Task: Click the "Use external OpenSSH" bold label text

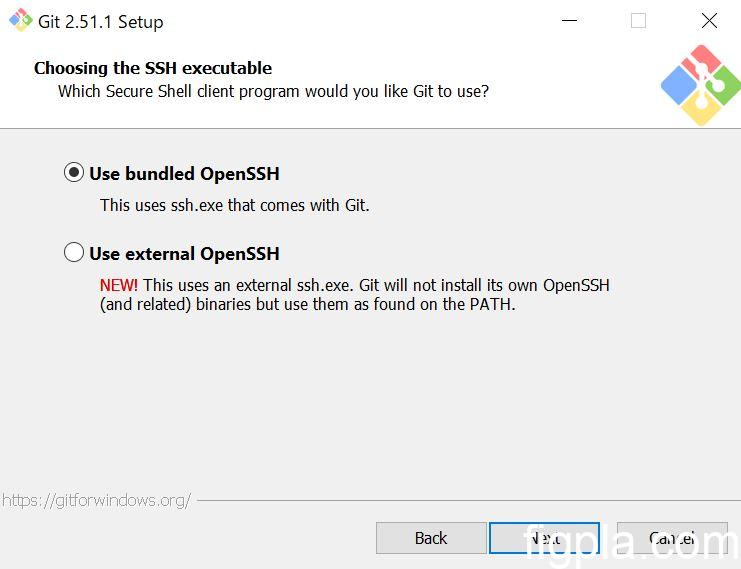Action: 184,254
